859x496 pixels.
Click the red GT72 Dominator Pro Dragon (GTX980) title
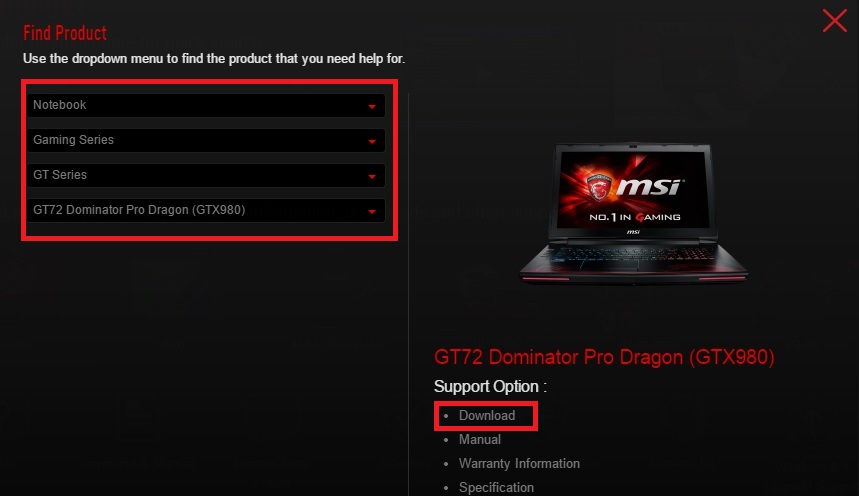click(x=604, y=357)
